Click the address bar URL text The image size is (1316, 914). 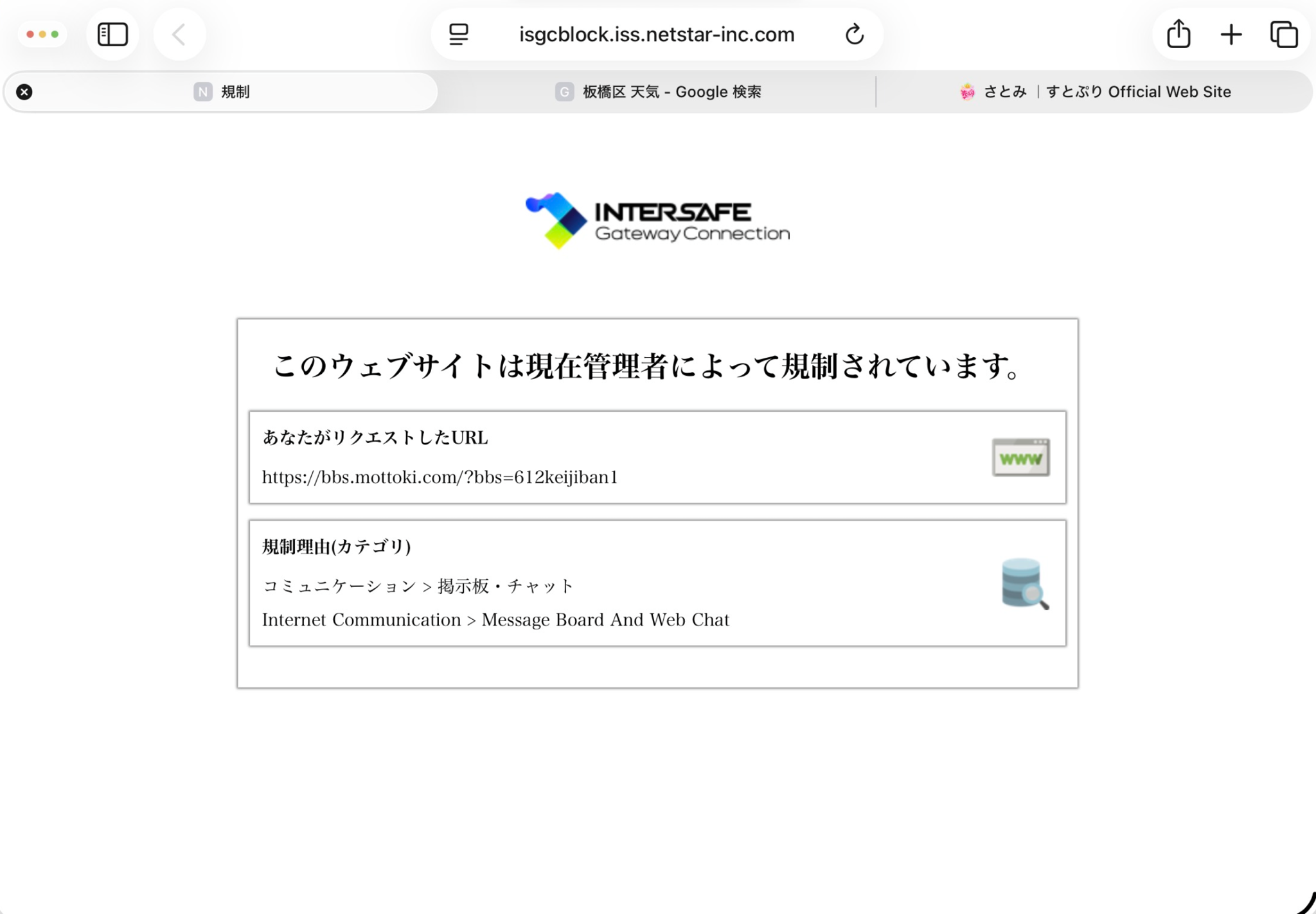click(x=655, y=34)
